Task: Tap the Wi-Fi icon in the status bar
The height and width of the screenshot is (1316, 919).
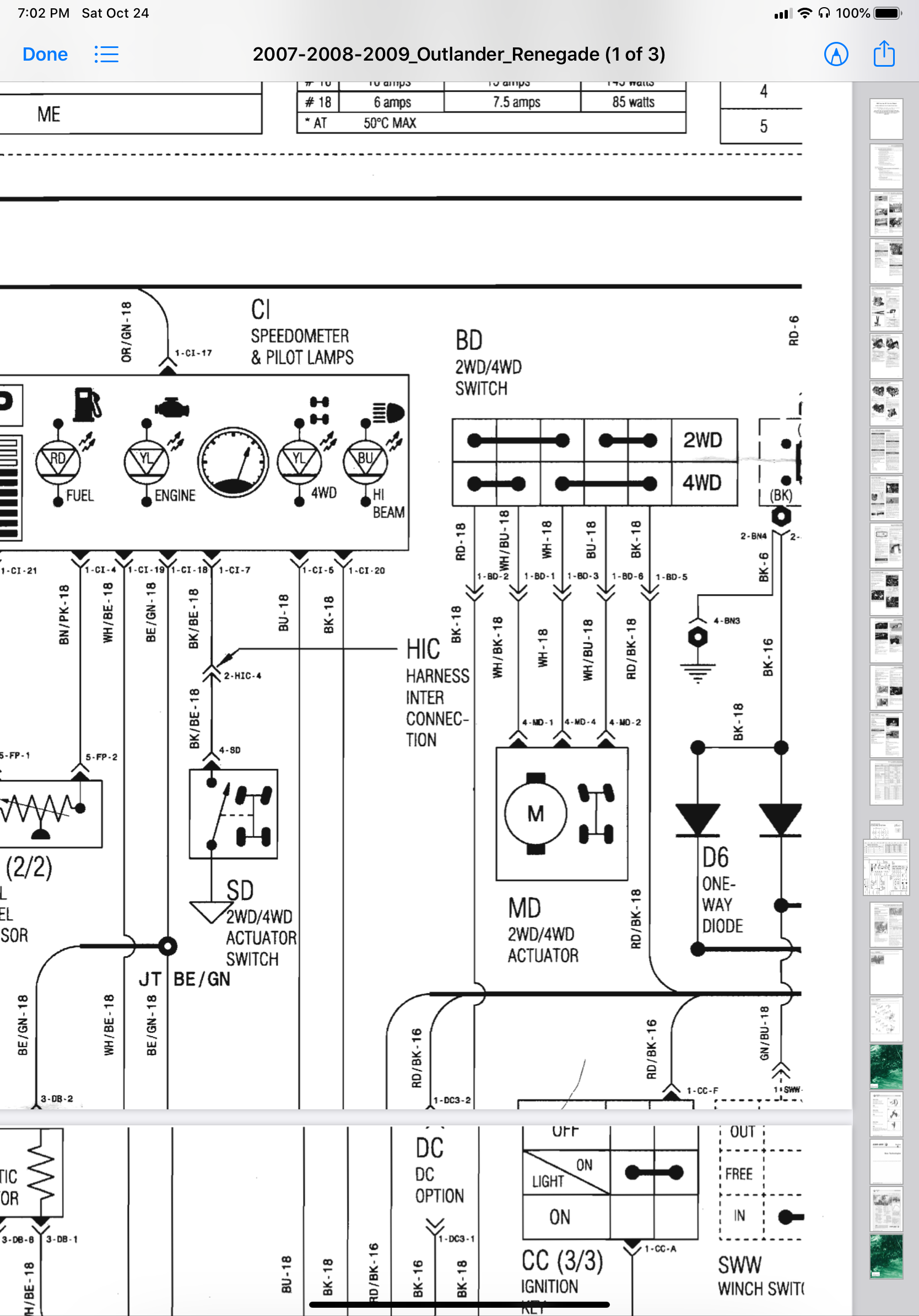Action: (x=805, y=13)
